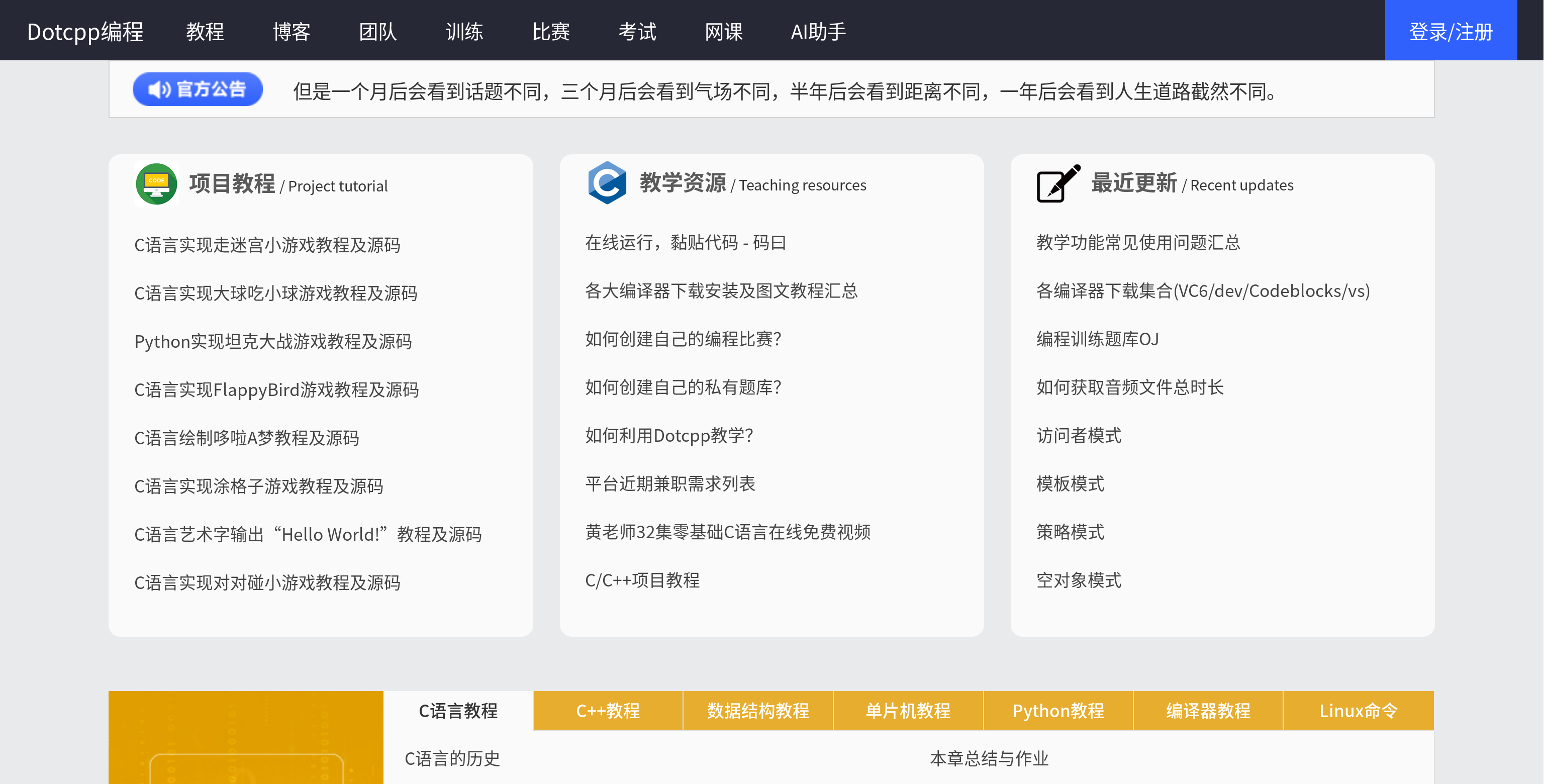Open C语言实现走迷宫小游戏教程及源码 link
The height and width of the screenshot is (784, 1544).
coord(267,245)
